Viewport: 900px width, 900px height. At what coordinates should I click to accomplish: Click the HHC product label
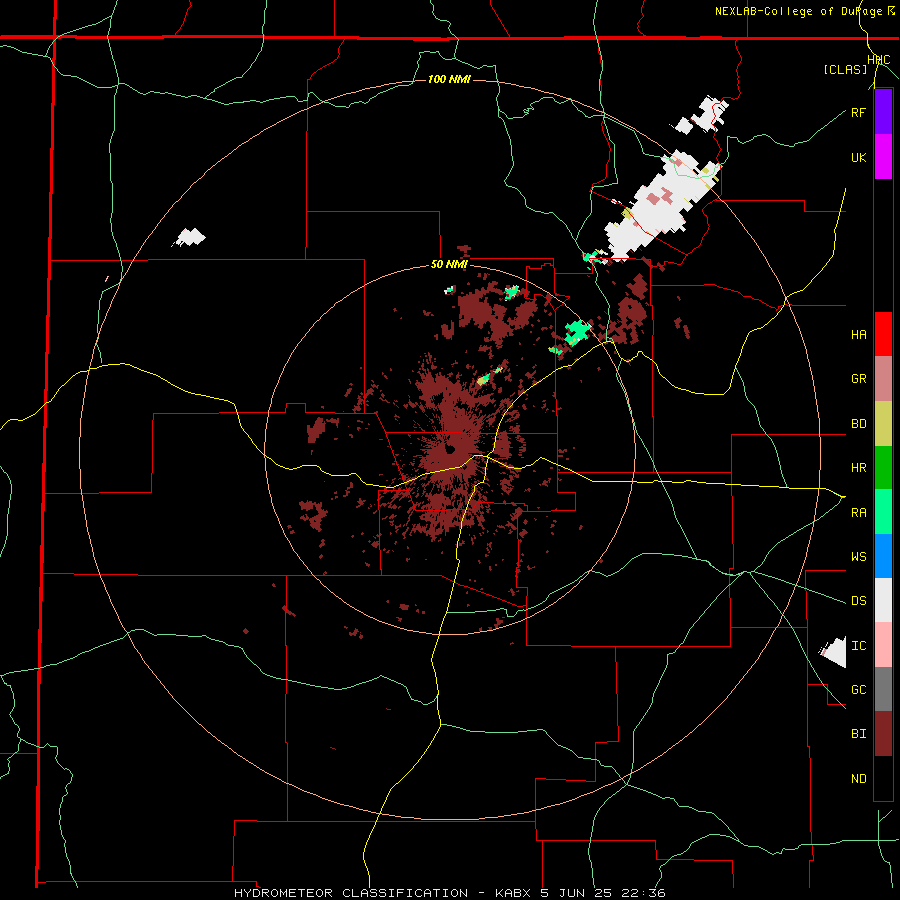tap(879, 60)
